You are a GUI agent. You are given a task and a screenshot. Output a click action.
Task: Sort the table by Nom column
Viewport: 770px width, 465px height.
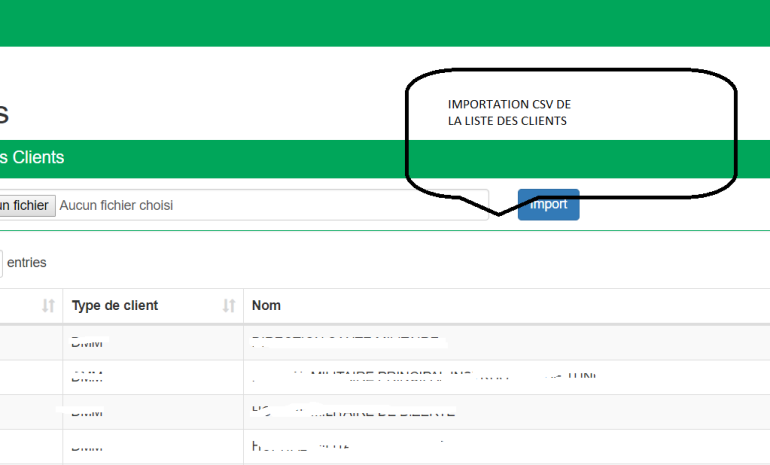tap(266, 306)
